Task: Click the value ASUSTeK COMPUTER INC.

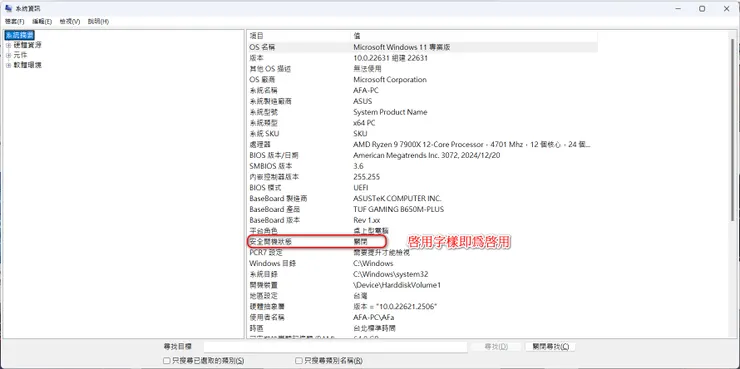Action: (397, 199)
